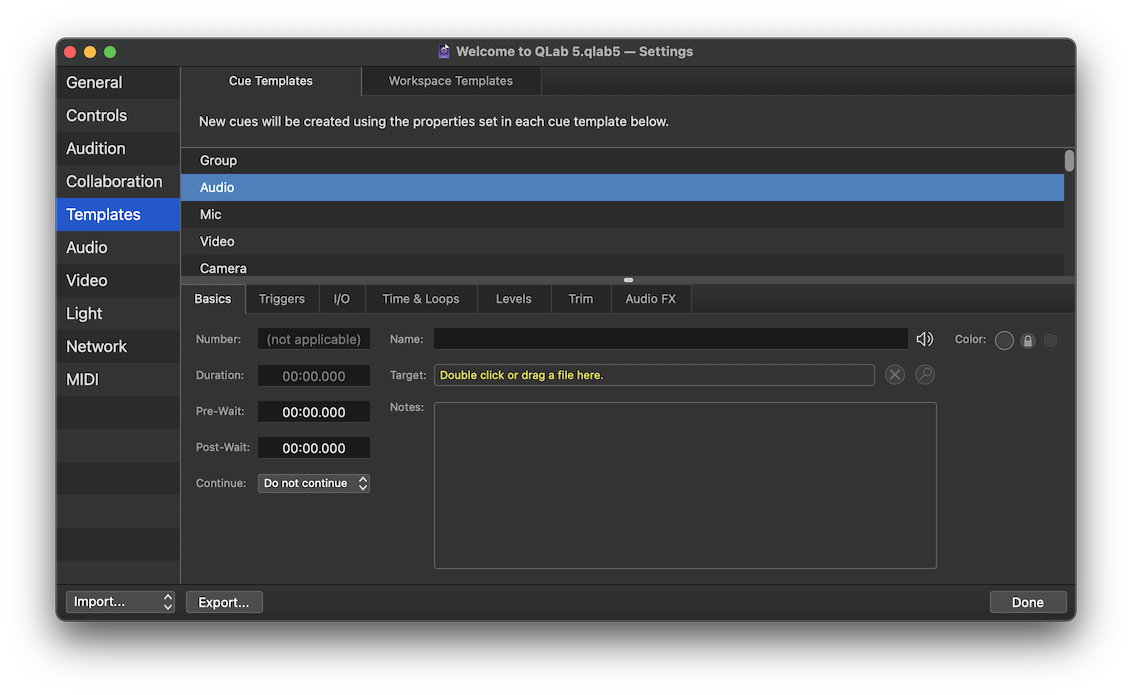Reveal the target file with the magnifier icon
The height and width of the screenshot is (695, 1132).
click(x=925, y=375)
